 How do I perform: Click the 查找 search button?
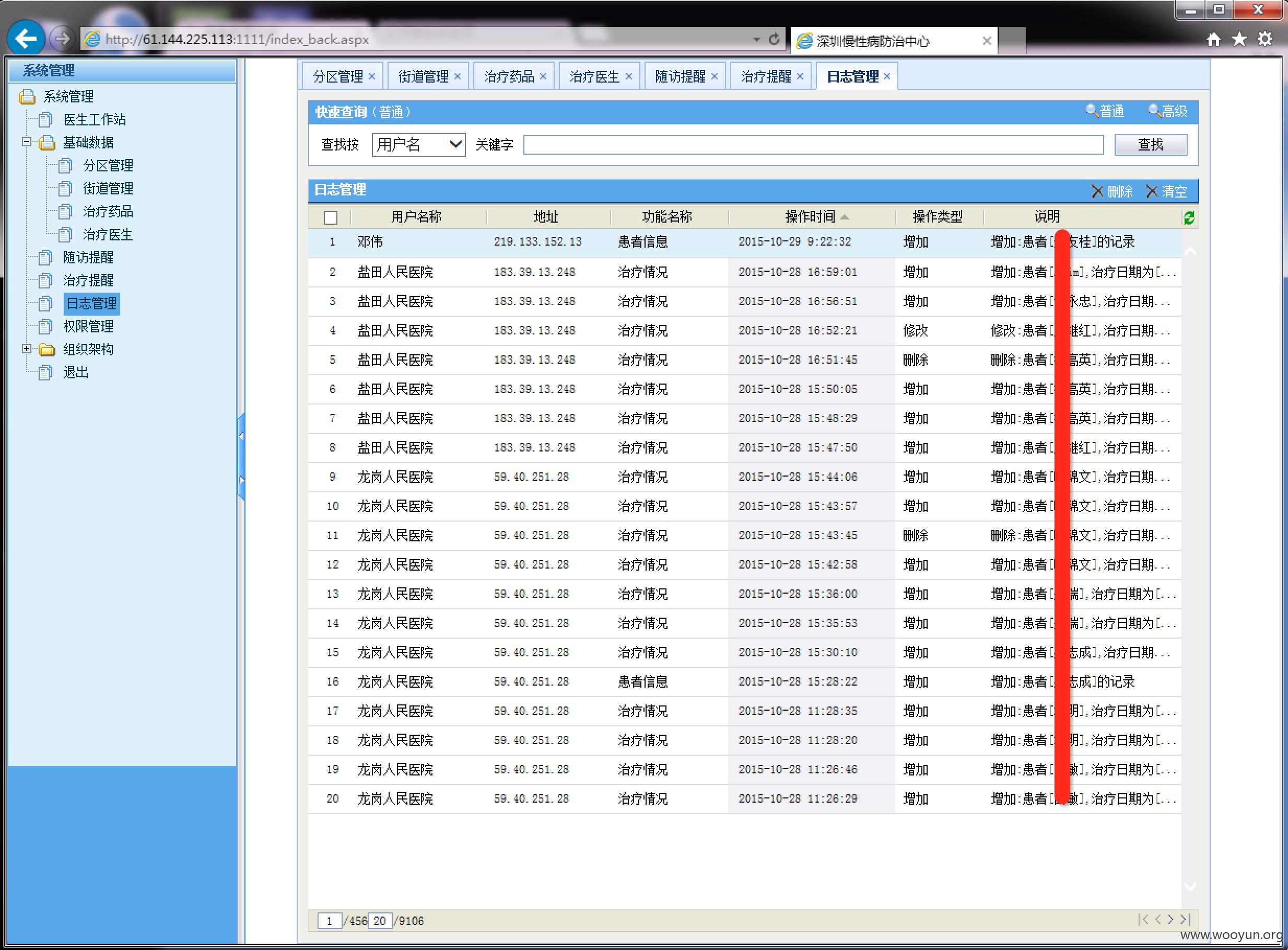1151,144
